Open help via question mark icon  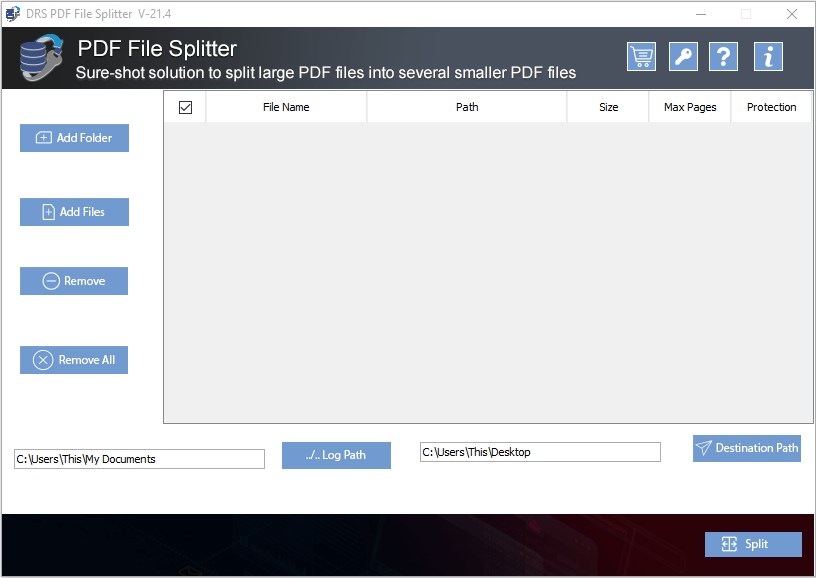tap(723, 57)
